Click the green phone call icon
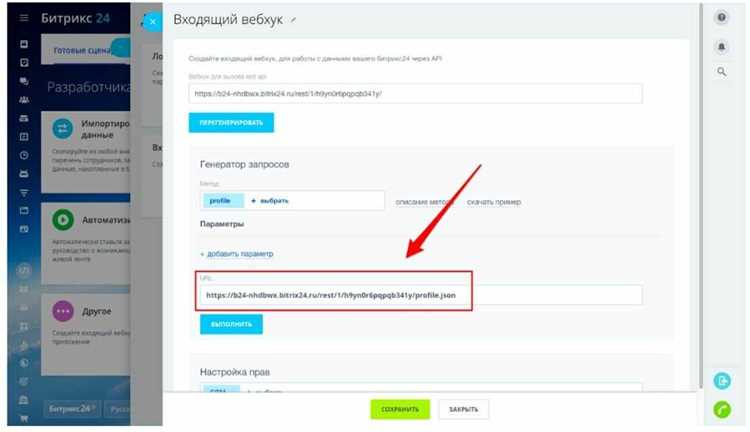 coord(722,410)
